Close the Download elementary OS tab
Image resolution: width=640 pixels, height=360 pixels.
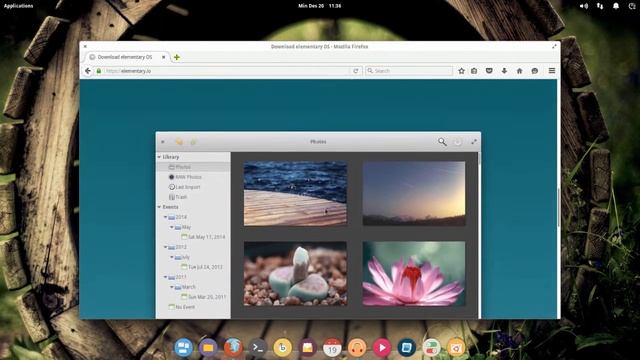[x=163, y=57]
